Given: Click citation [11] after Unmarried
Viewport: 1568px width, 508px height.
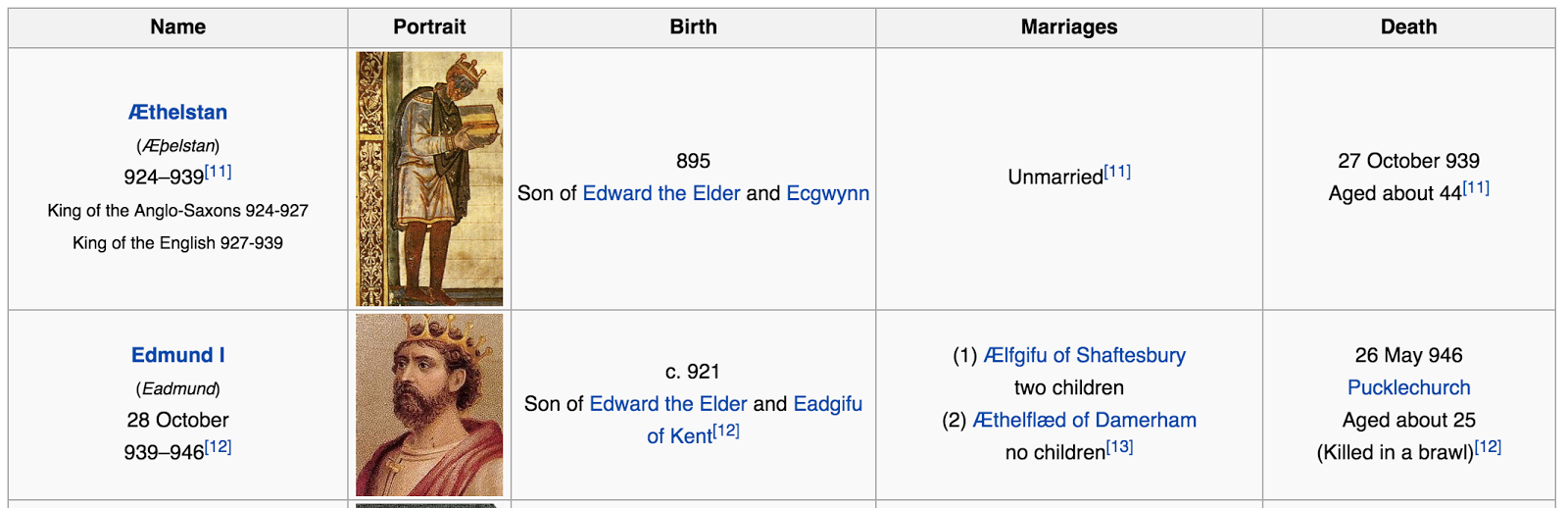Looking at the screenshot, I should pyautogui.click(x=1117, y=172).
